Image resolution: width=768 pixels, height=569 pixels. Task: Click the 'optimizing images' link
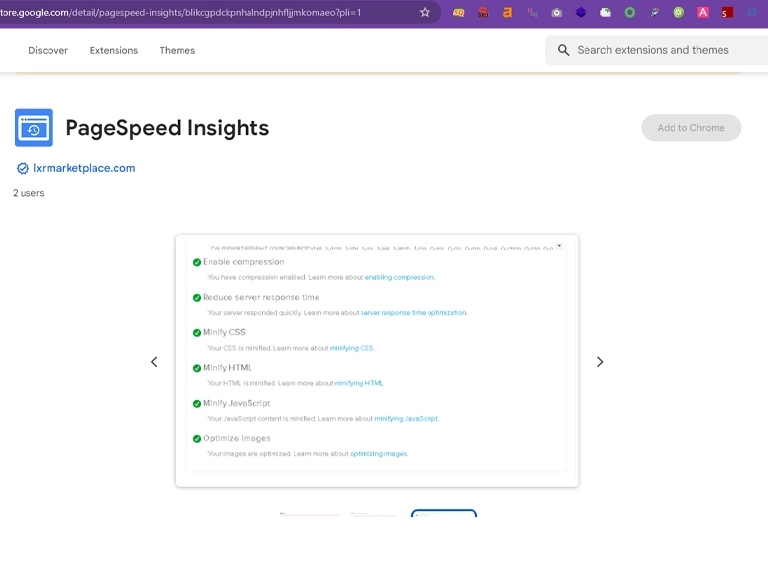pyautogui.click(x=378, y=454)
